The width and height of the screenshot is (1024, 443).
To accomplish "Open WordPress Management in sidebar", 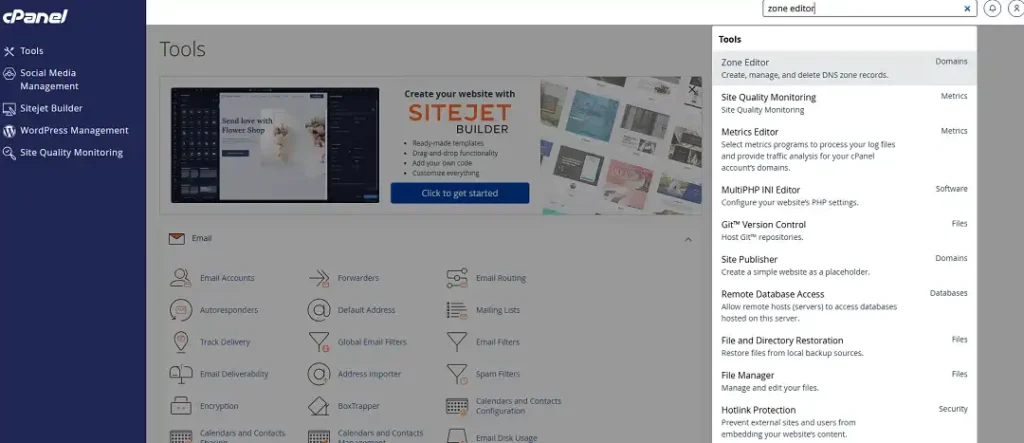I will 73,130.
